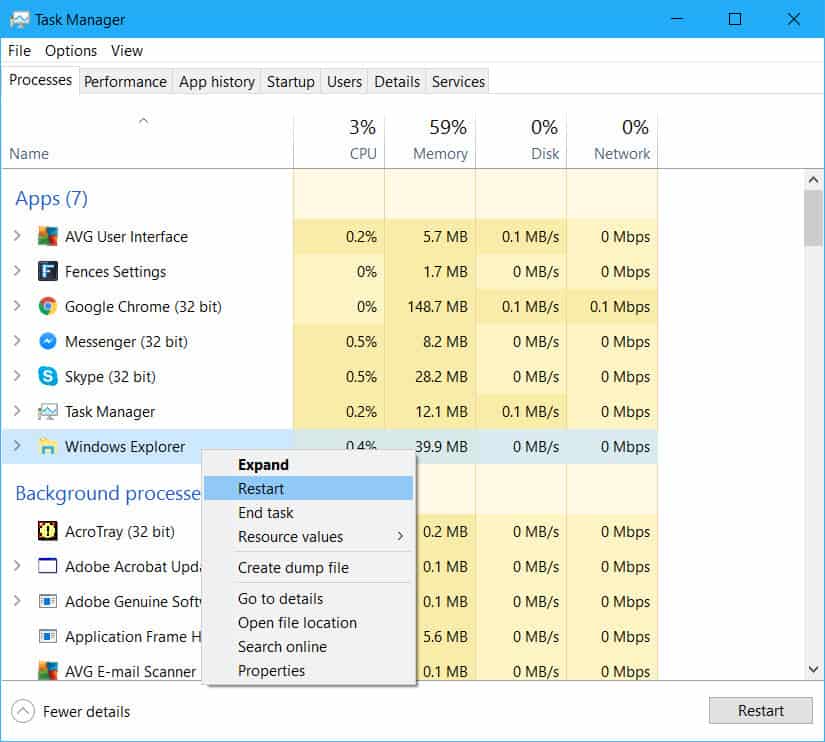
Task: Select the Fences Settings app icon
Action: click(48, 271)
